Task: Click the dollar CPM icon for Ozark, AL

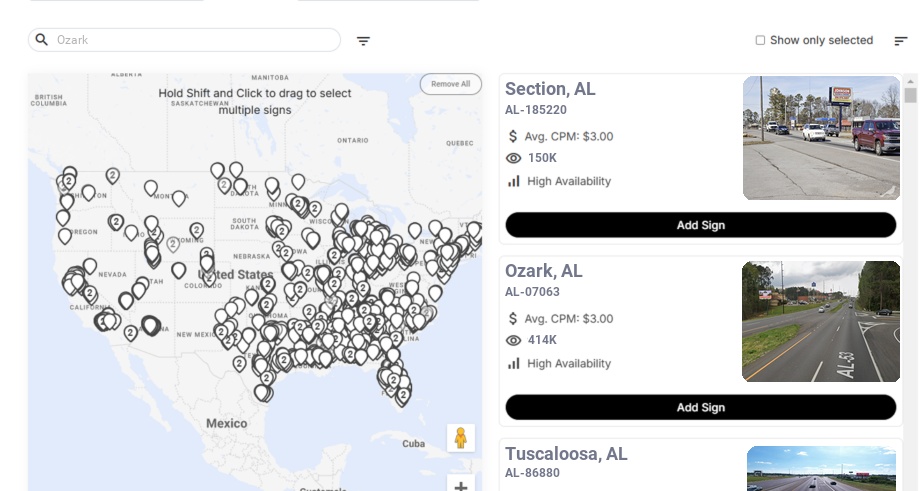Action: coord(514,319)
